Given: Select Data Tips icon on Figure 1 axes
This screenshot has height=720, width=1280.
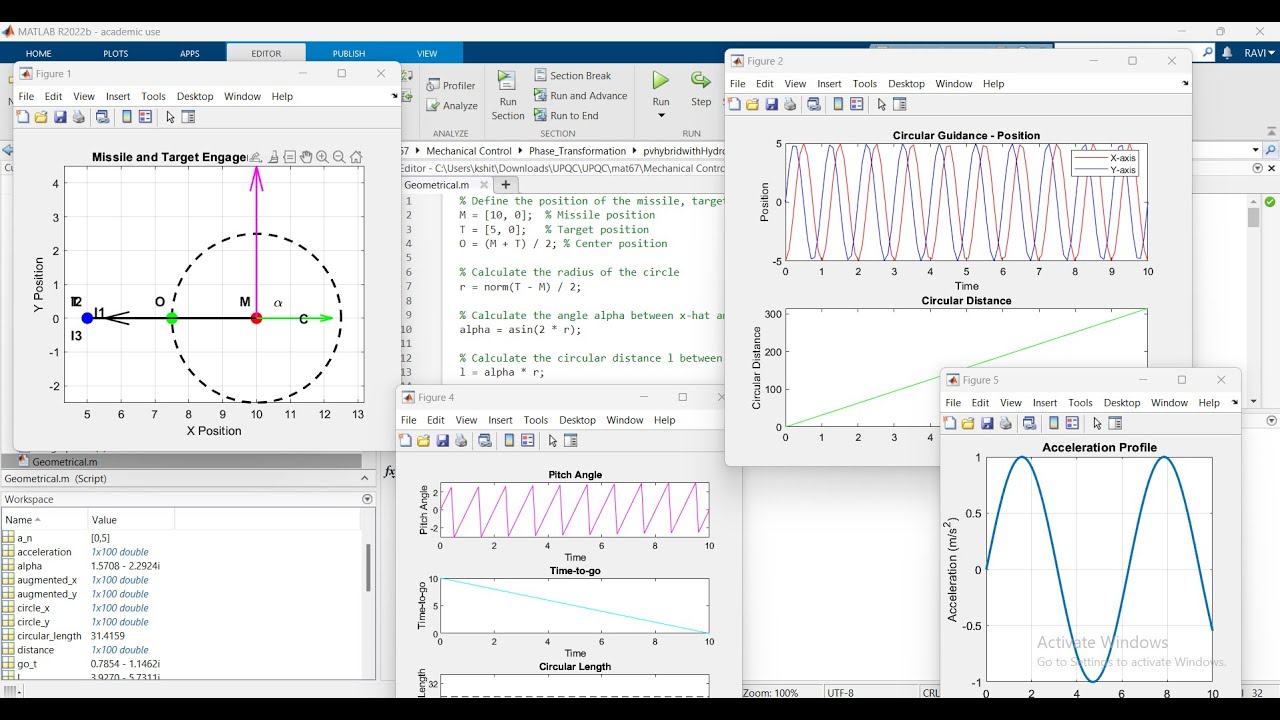Looking at the screenshot, I should 290,157.
